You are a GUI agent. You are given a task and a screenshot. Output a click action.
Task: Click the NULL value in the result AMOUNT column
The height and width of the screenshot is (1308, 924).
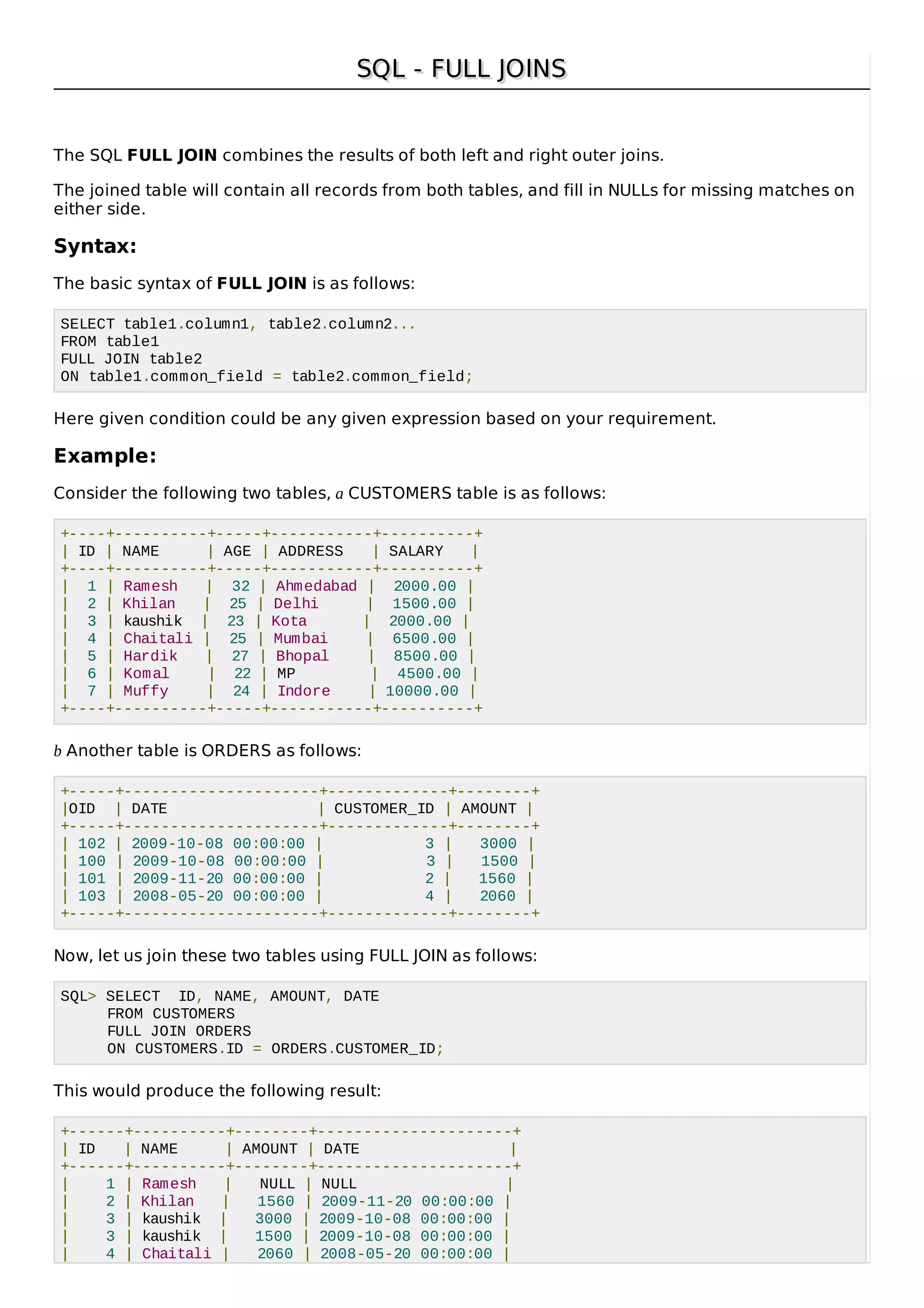277,1184
